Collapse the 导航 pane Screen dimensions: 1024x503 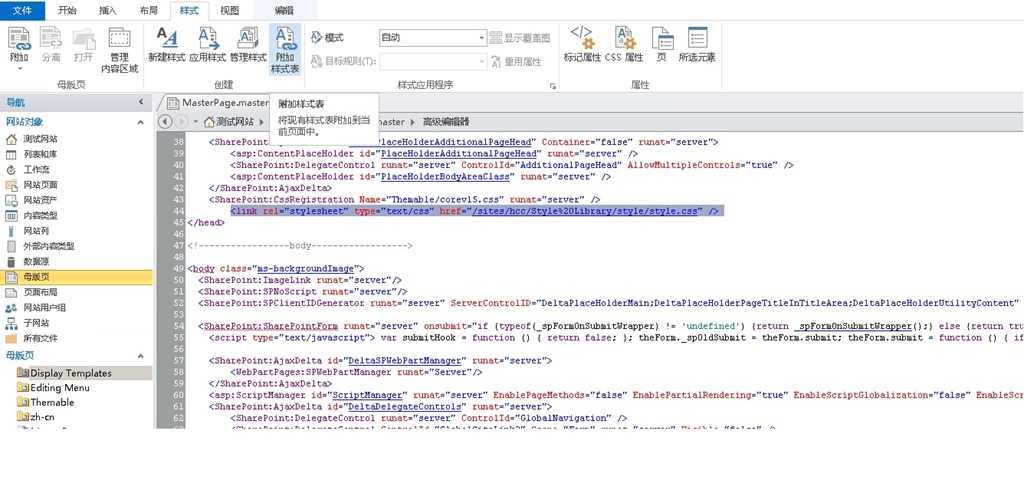coord(141,102)
